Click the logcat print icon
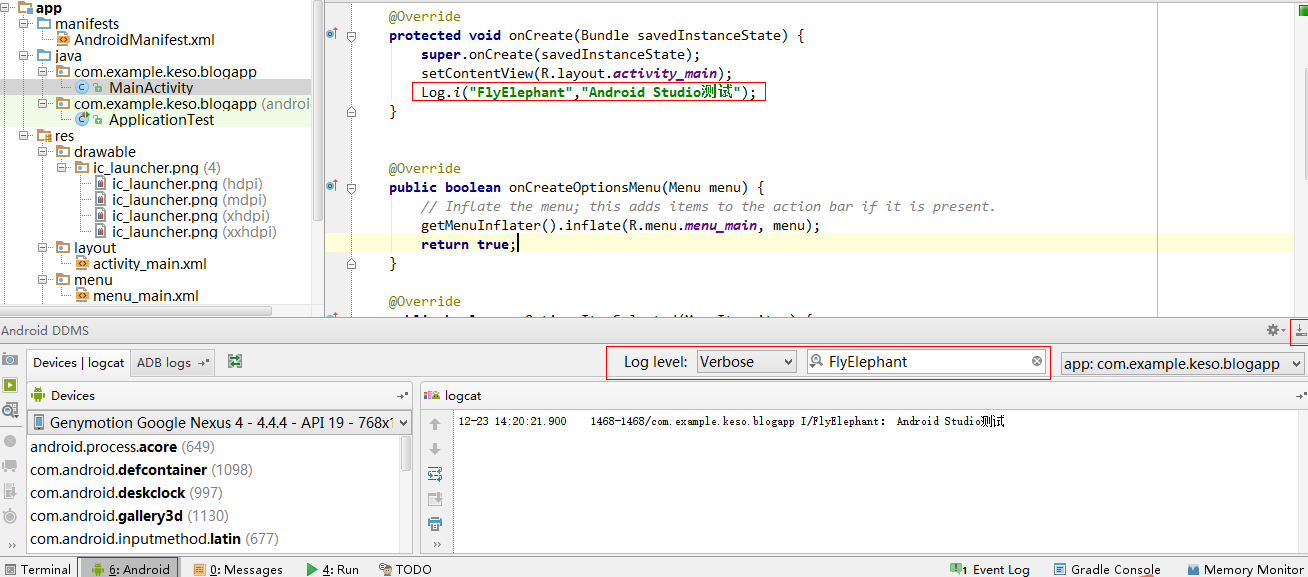Image resolution: width=1308 pixels, height=577 pixels. tap(435, 523)
